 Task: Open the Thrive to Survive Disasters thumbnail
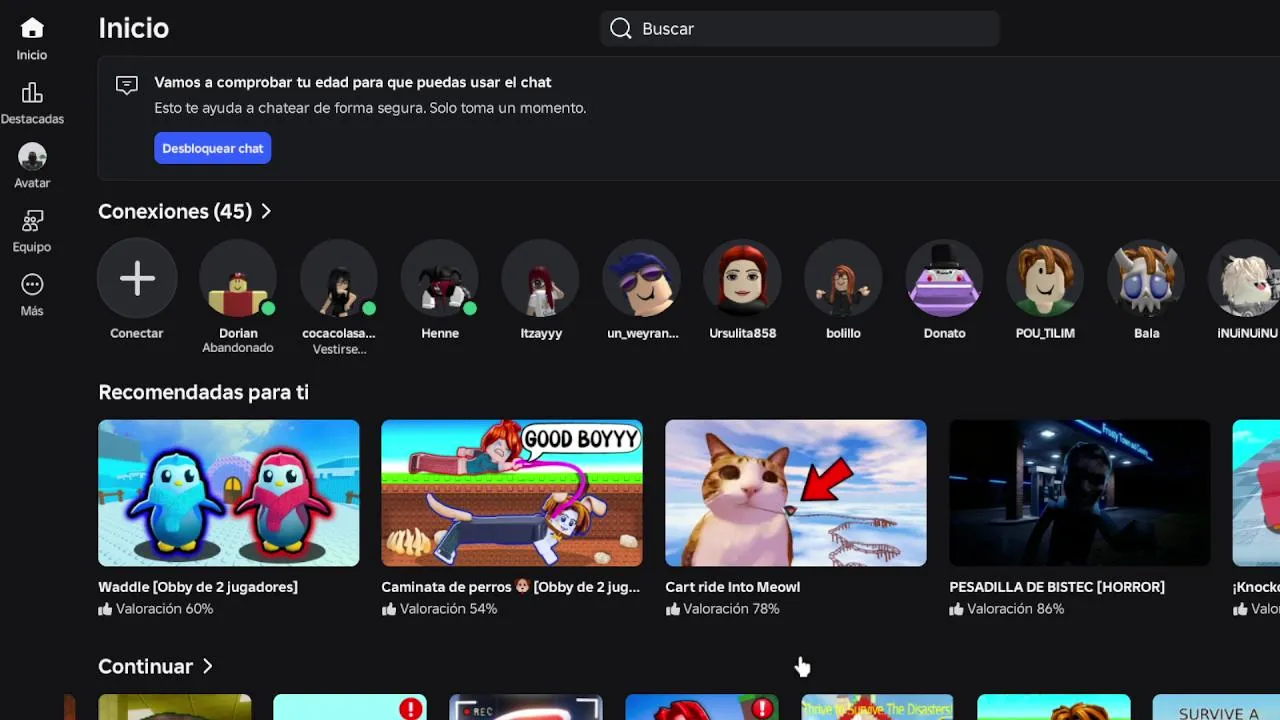[x=877, y=707]
